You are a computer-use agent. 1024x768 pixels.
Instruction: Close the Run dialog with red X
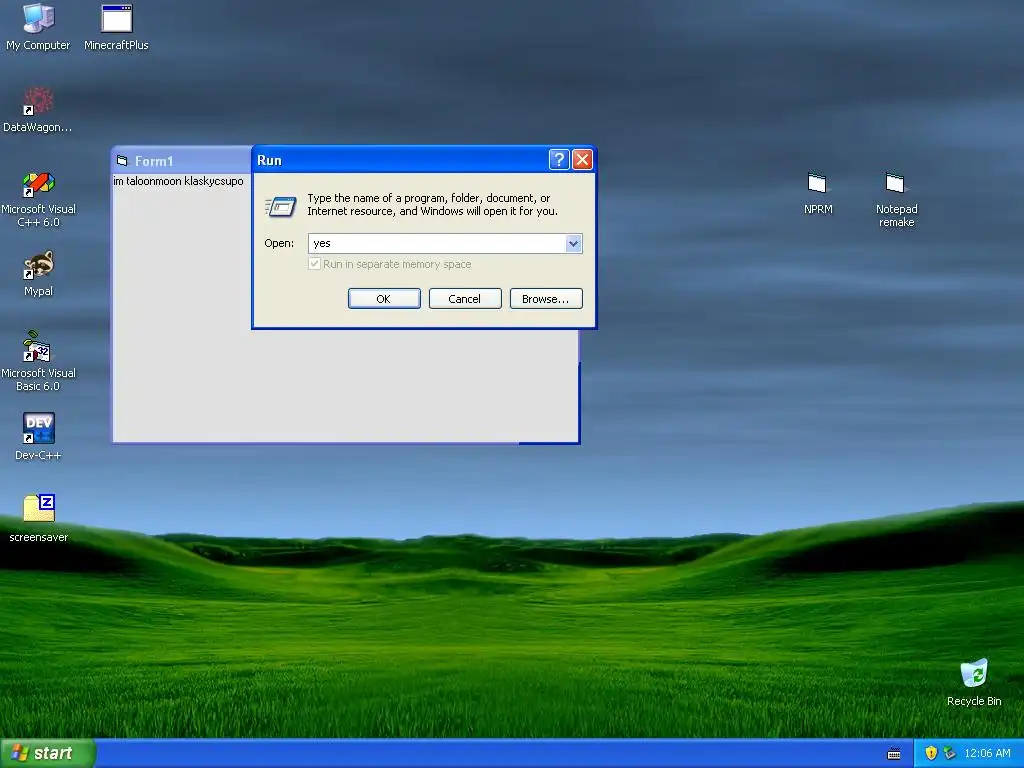pyautogui.click(x=582, y=159)
